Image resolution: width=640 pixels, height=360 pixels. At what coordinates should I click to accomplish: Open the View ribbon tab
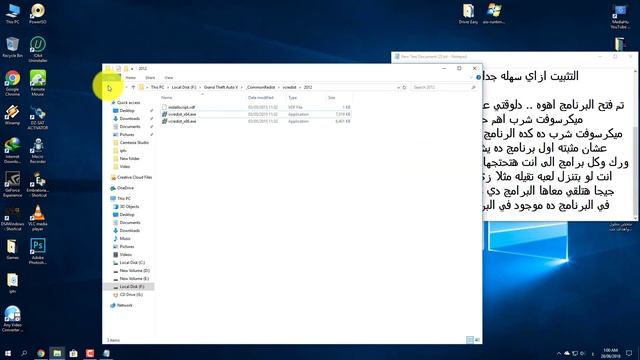click(169, 78)
